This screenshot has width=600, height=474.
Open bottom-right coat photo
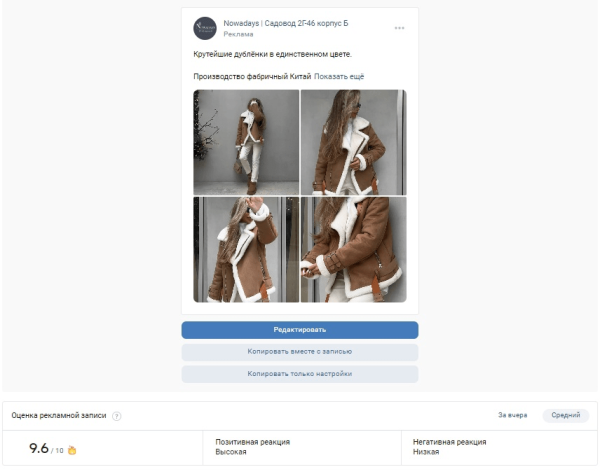click(354, 250)
